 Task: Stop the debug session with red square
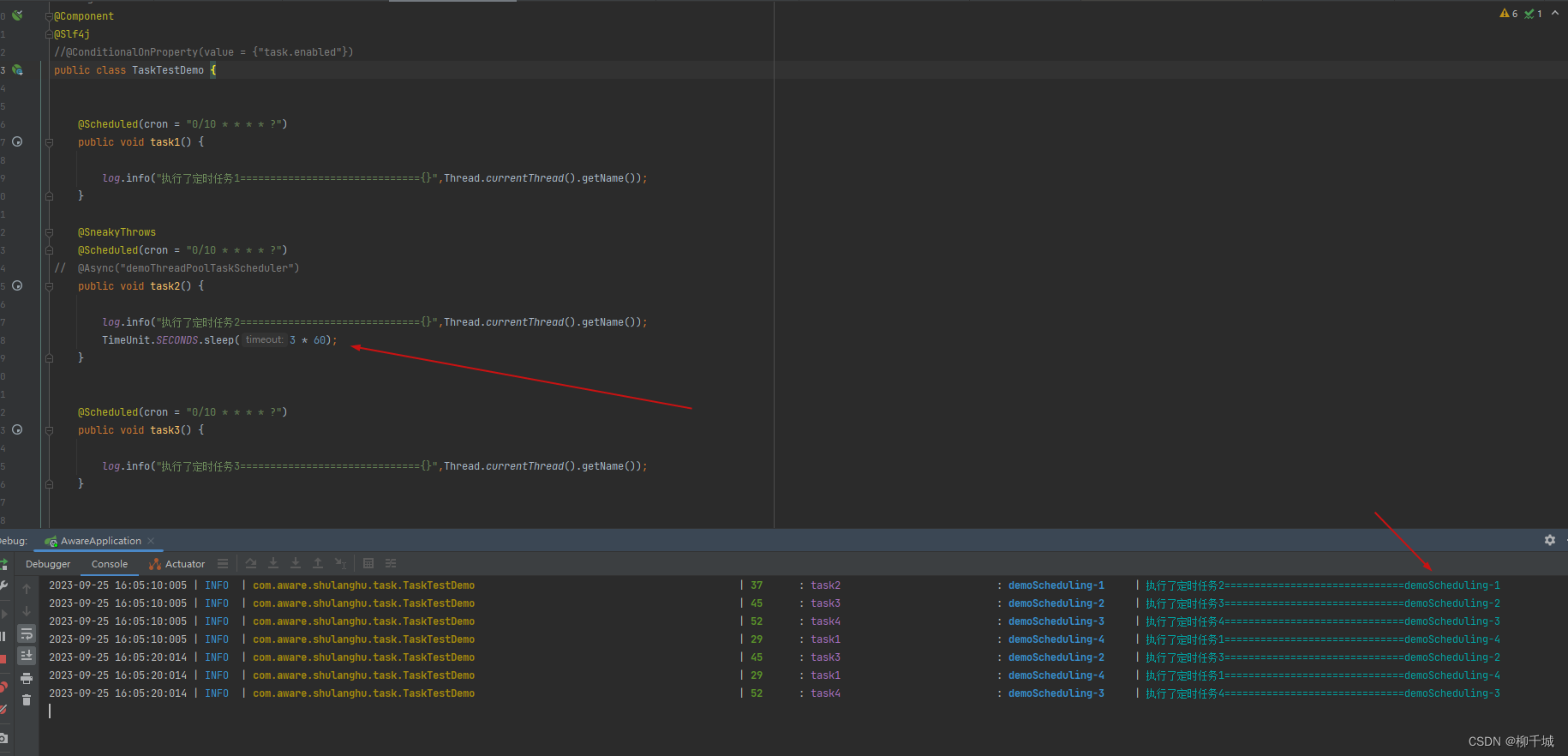point(3,659)
